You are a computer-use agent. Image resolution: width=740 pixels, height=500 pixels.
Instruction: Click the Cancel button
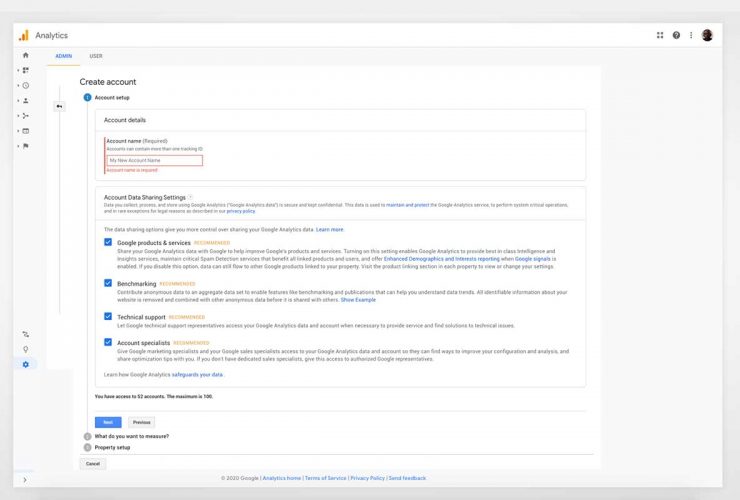(x=93, y=464)
